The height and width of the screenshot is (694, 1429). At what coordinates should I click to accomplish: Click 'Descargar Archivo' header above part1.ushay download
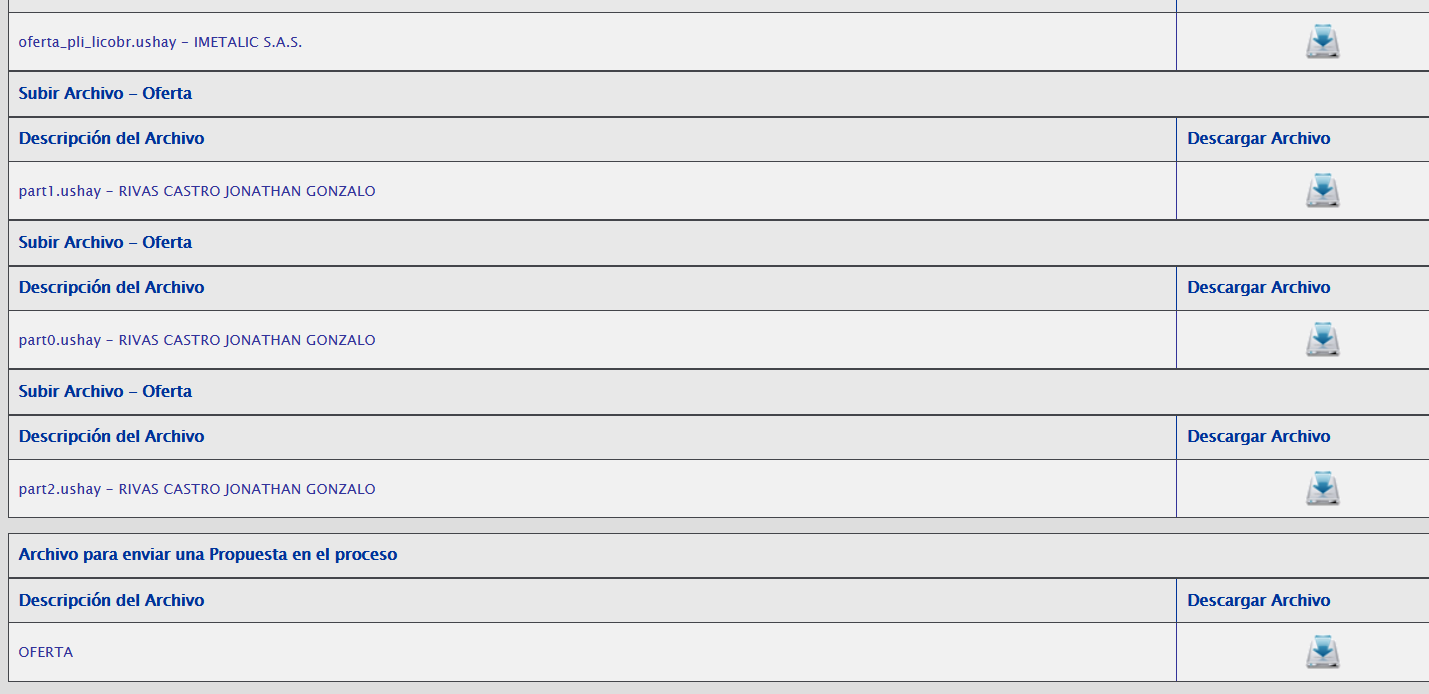1258,138
